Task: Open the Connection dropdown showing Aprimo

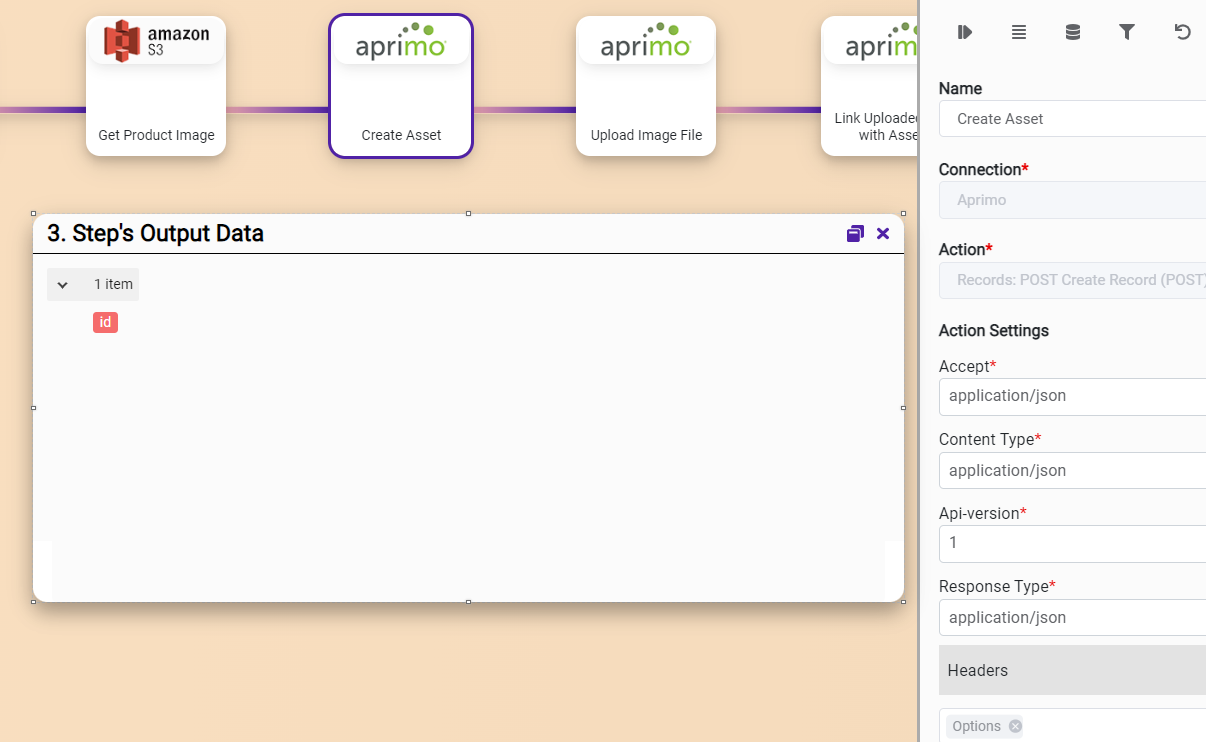Action: (x=1072, y=200)
